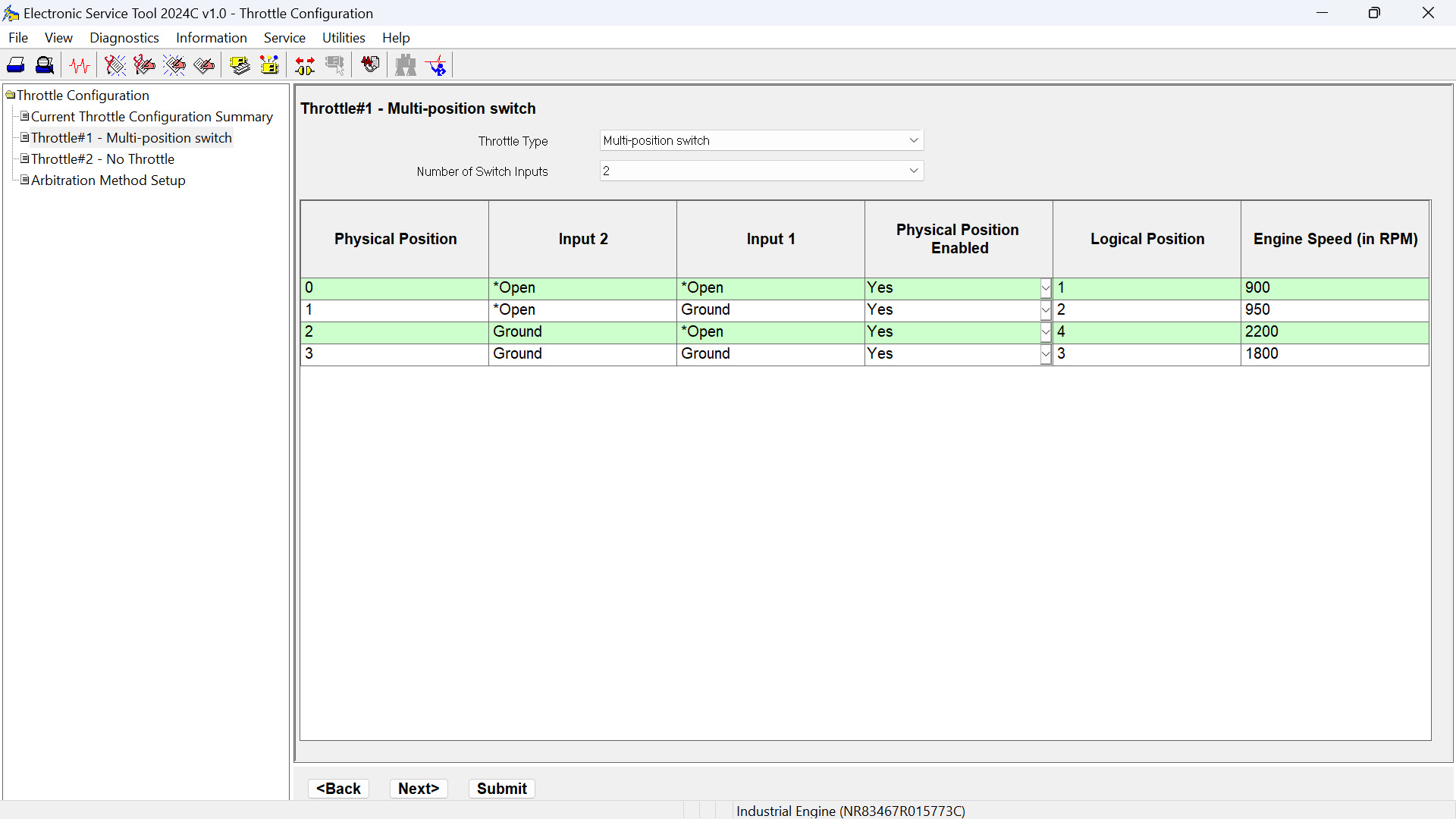1456x819 pixels.
Task: Click the Industrial Engine status bar text
Action: [851, 811]
